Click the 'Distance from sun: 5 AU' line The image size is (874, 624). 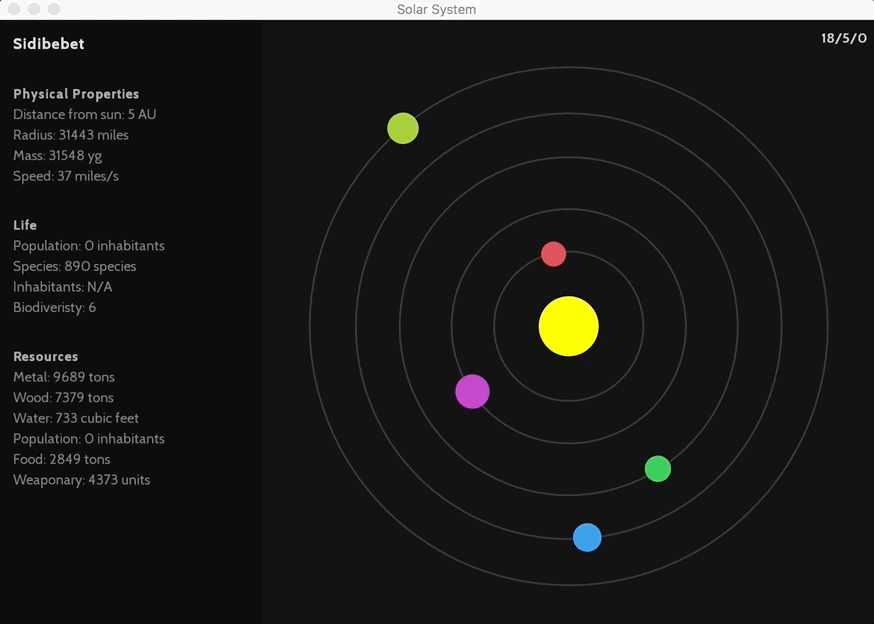coord(85,114)
